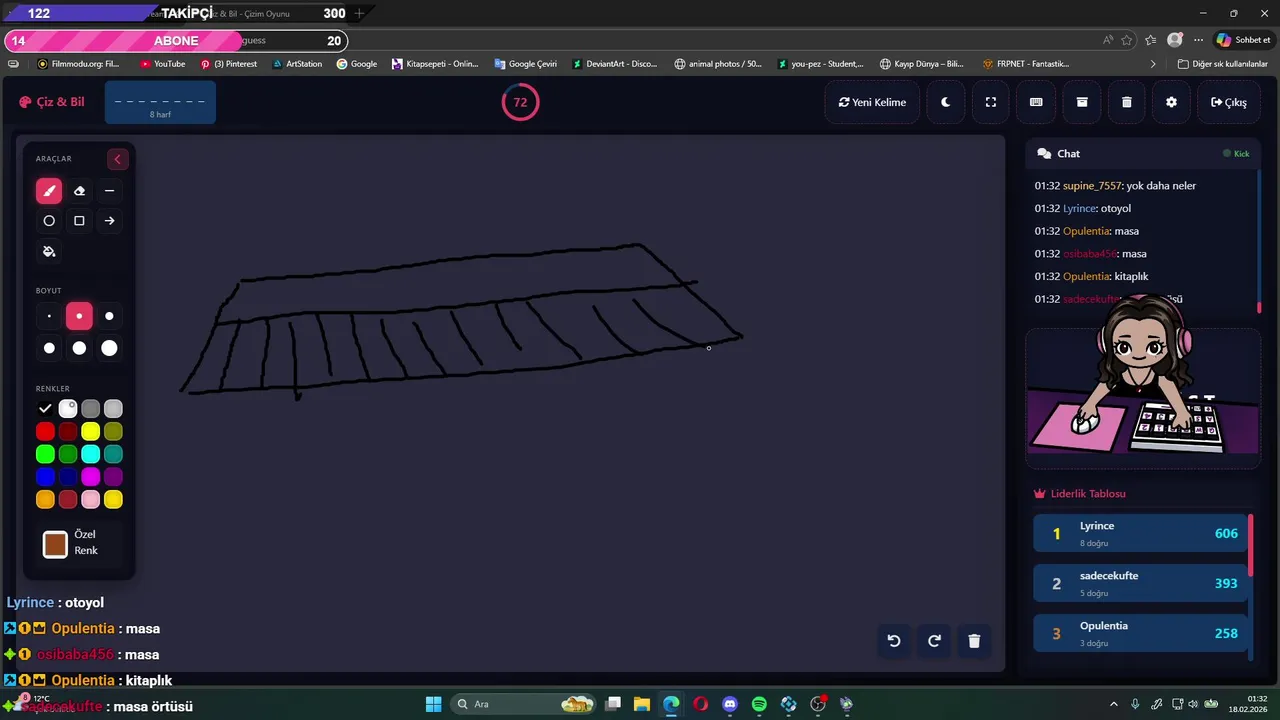Image resolution: width=1280 pixels, height=720 pixels.
Task: Choose the smallest brush size
Action: click(49, 316)
